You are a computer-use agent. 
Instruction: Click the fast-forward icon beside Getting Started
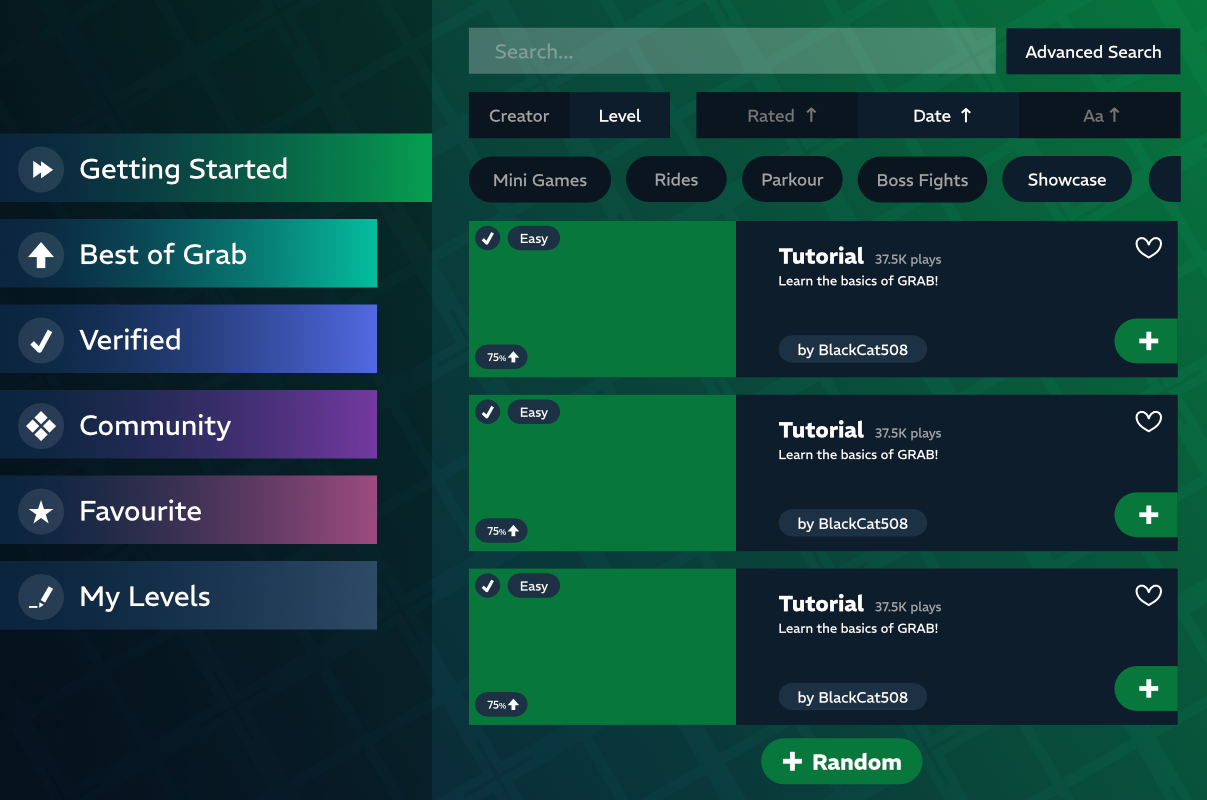(41, 169)
